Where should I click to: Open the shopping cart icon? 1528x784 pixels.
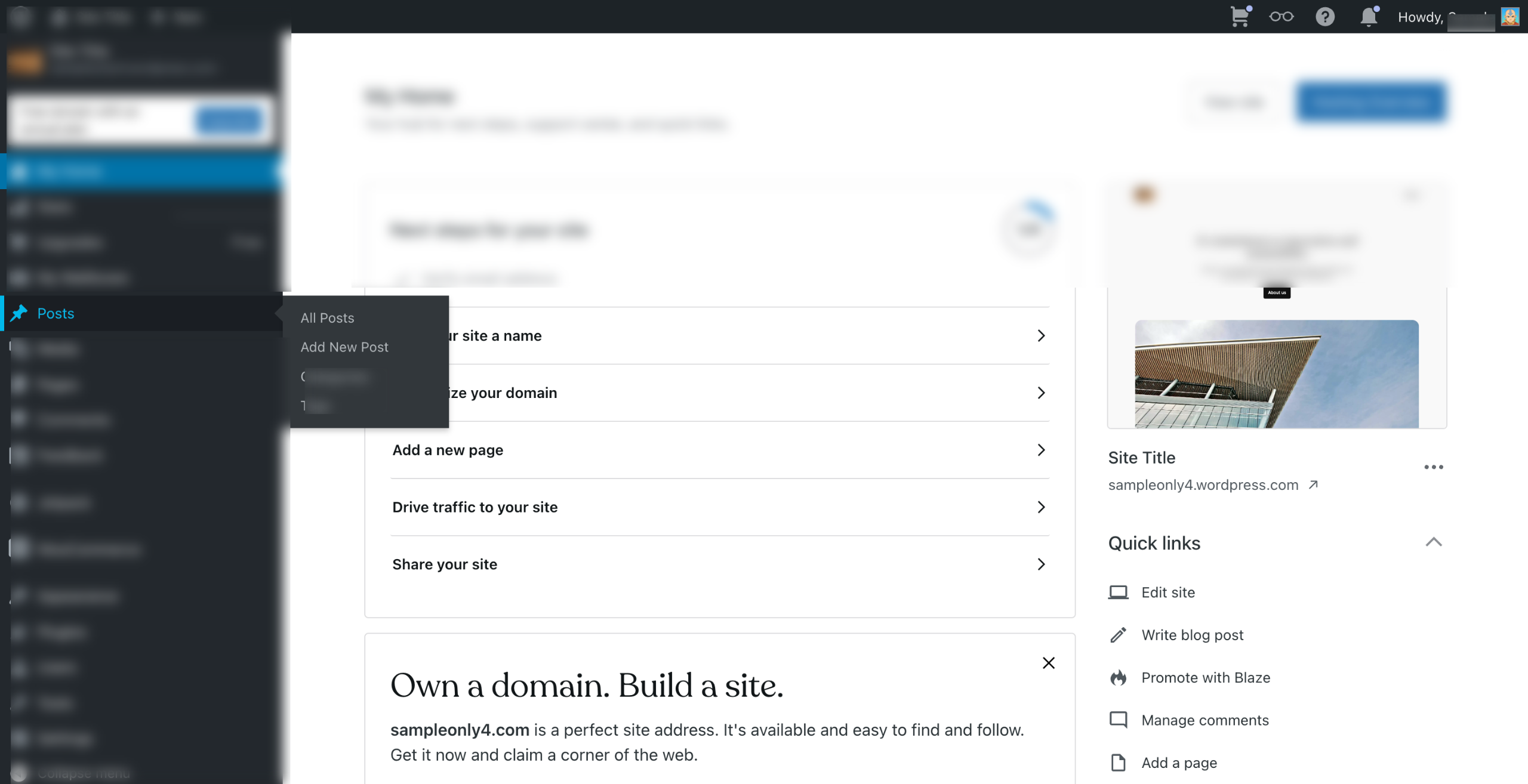tap(1240, 17)
